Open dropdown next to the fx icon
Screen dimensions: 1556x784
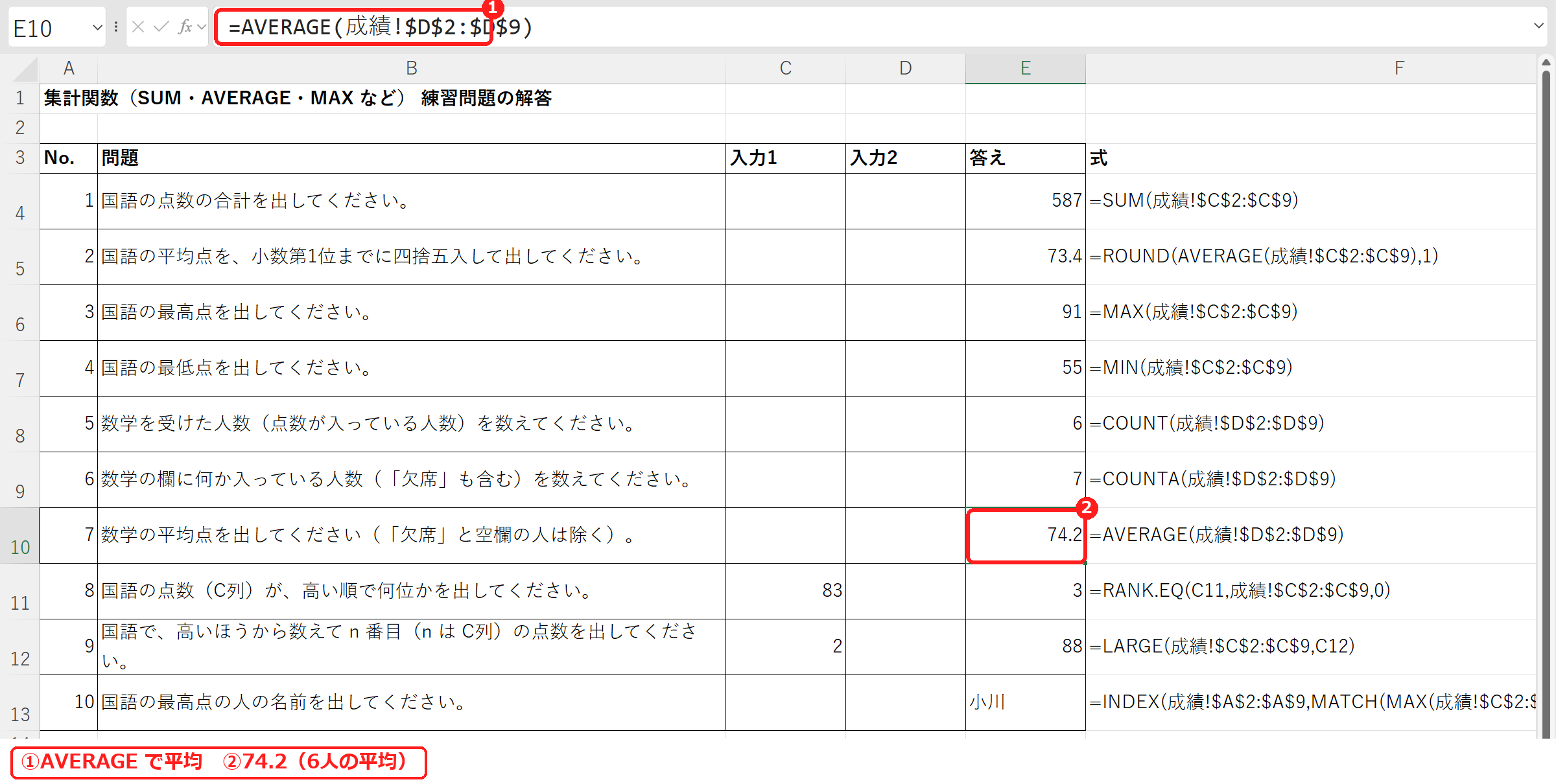coord(202,27)
